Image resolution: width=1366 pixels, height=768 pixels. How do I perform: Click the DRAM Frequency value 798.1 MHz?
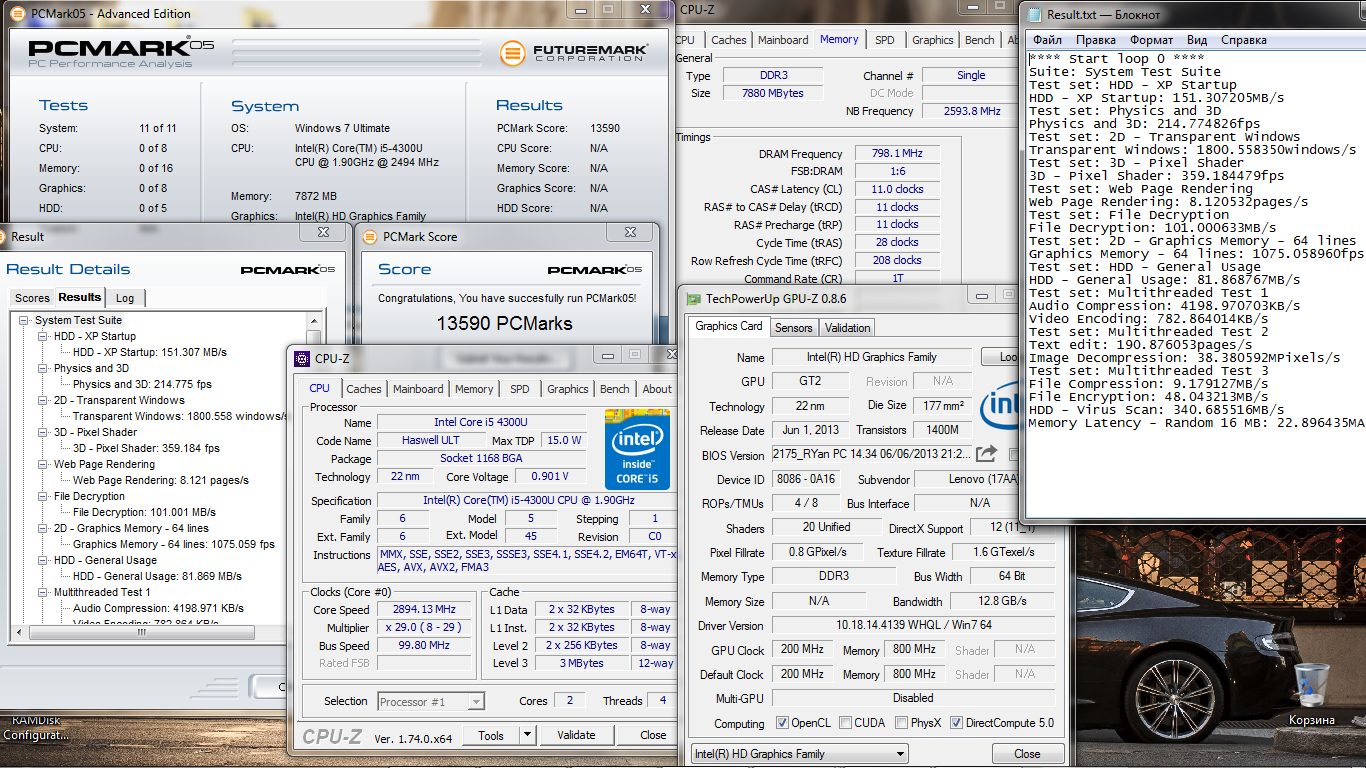898,154
